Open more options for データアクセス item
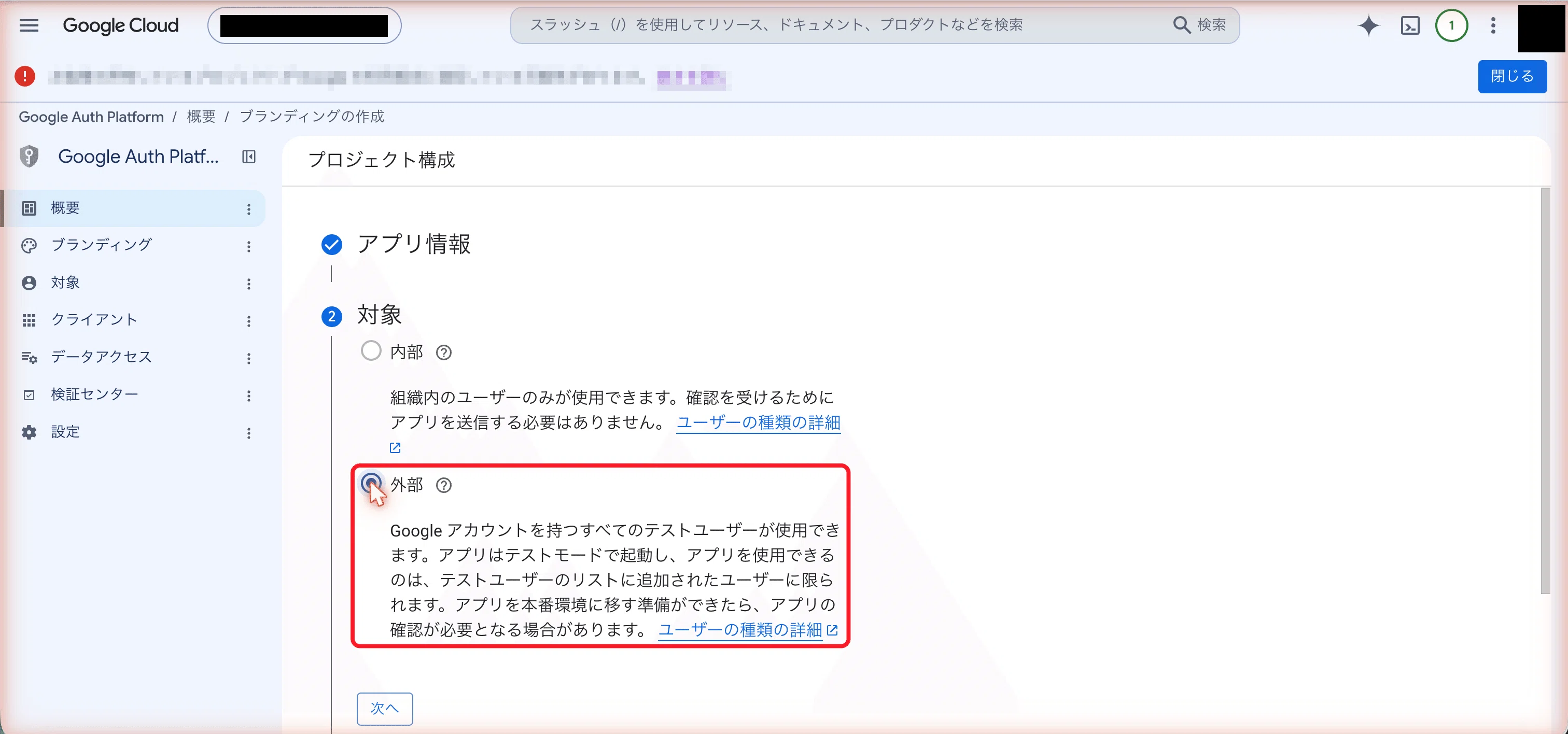This screenshot has height=734, width=1568. tap(248, 359)
